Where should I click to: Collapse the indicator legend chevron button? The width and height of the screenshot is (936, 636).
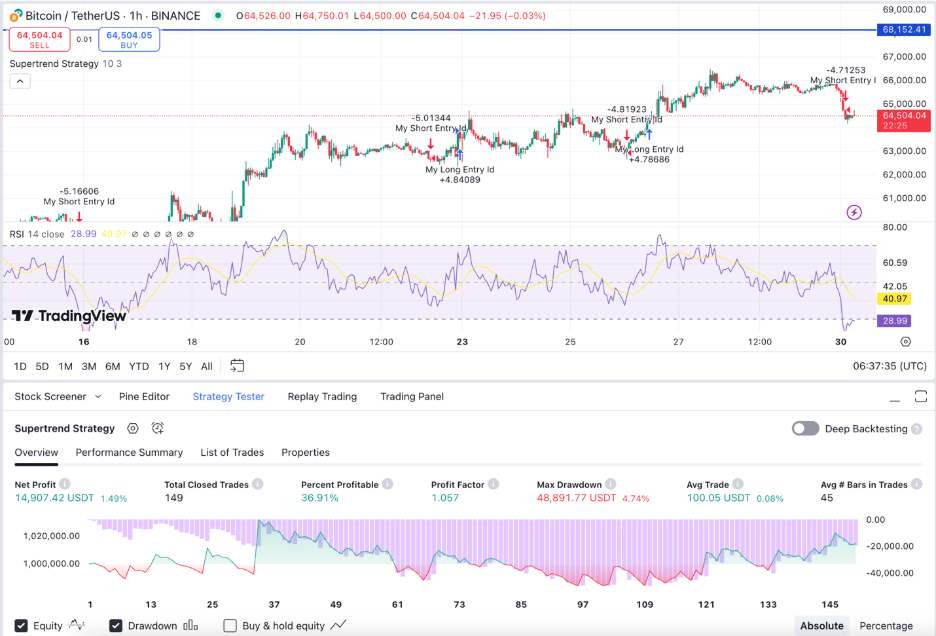click(x=20, y=82)
